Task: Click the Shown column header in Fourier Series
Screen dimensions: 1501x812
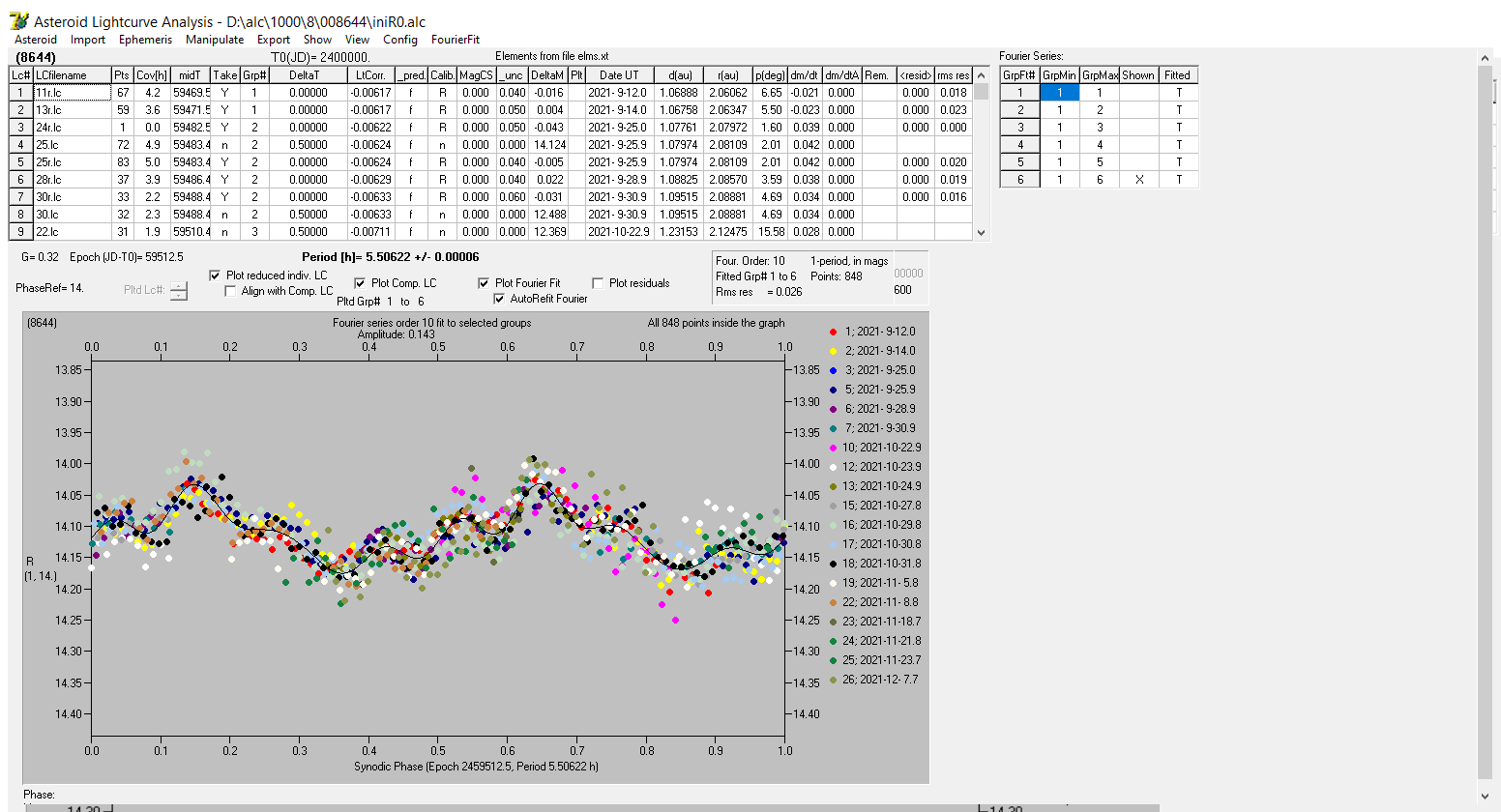Action: pos(1138,75)
